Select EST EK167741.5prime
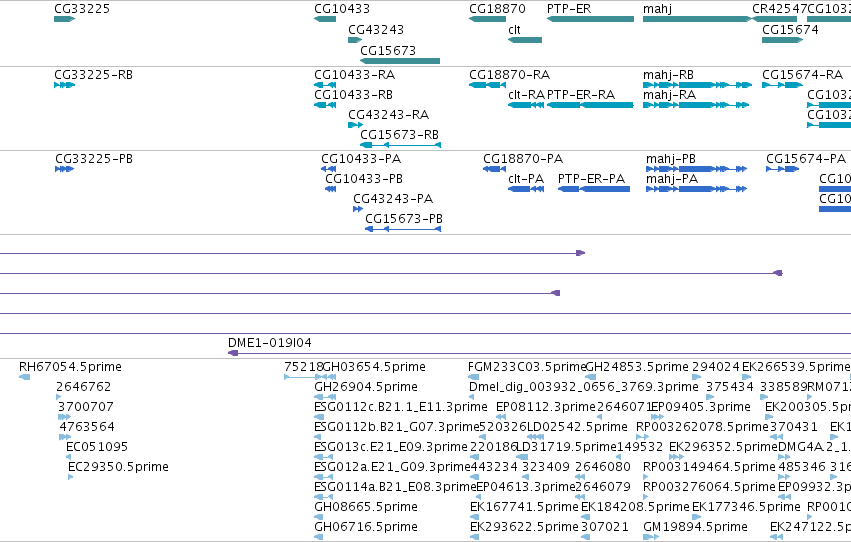This screenshot has width=851, height=542. coord(524,507)
